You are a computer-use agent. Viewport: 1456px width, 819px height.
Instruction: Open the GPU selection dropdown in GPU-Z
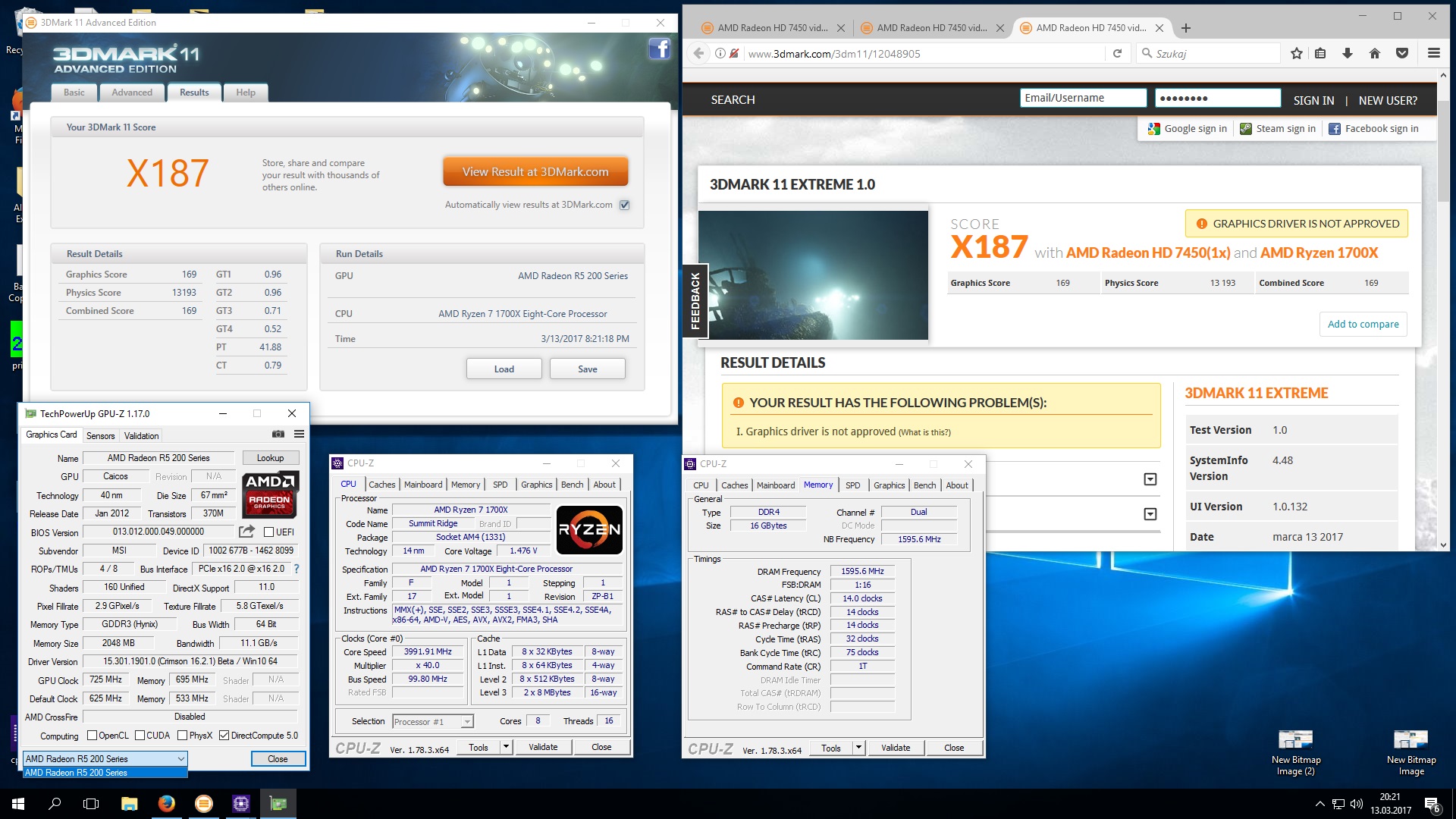(105, 758)
